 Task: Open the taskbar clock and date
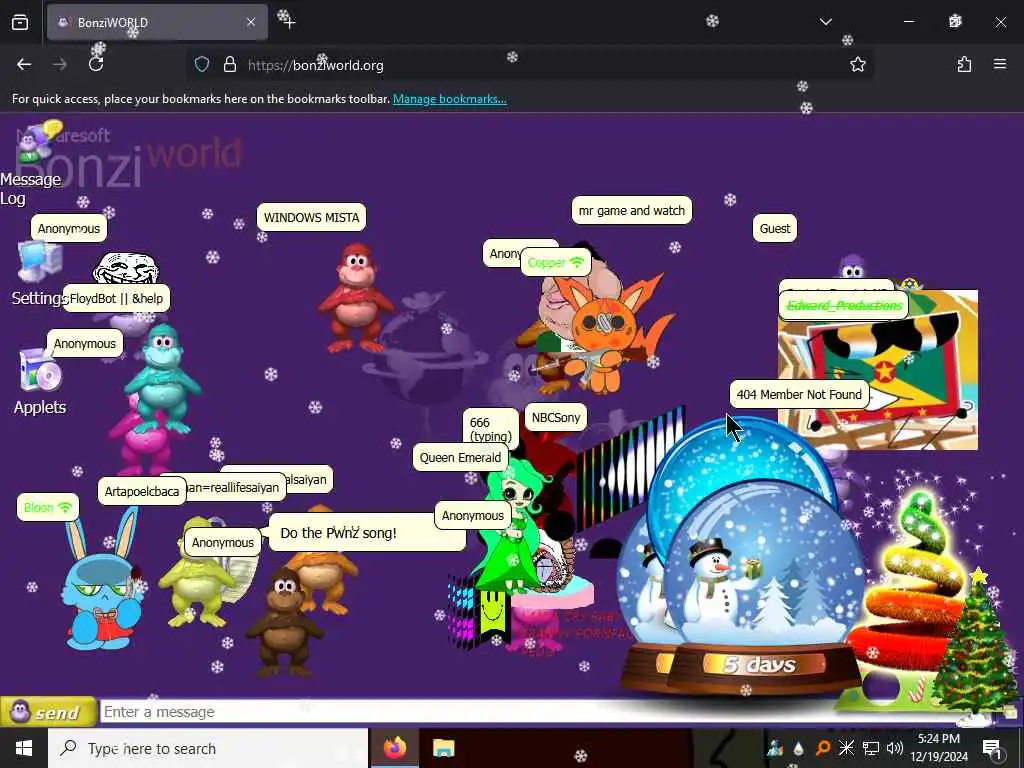coord(939,748)
